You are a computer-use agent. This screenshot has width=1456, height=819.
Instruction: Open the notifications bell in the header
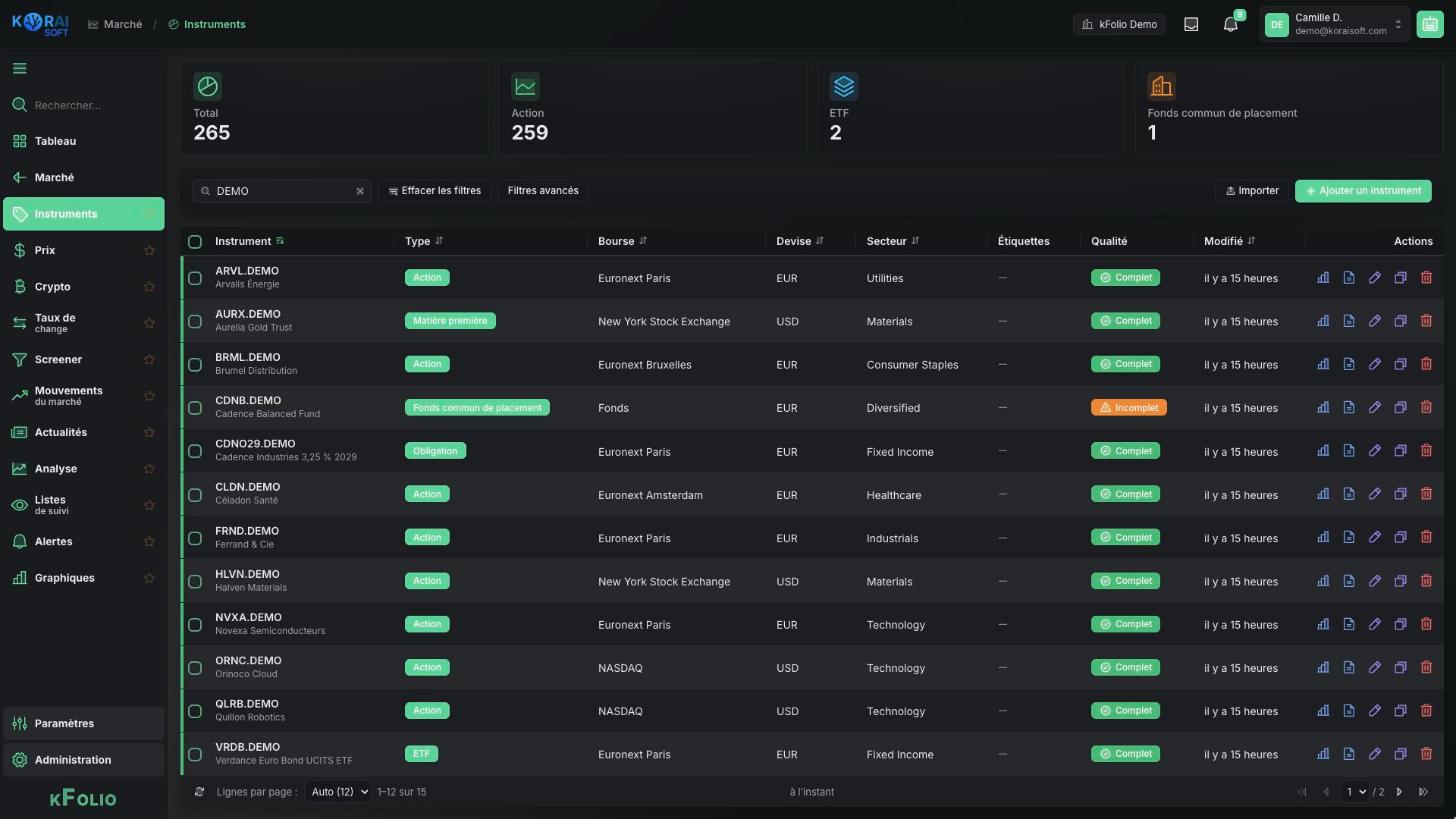click(x=1231, y=24)
